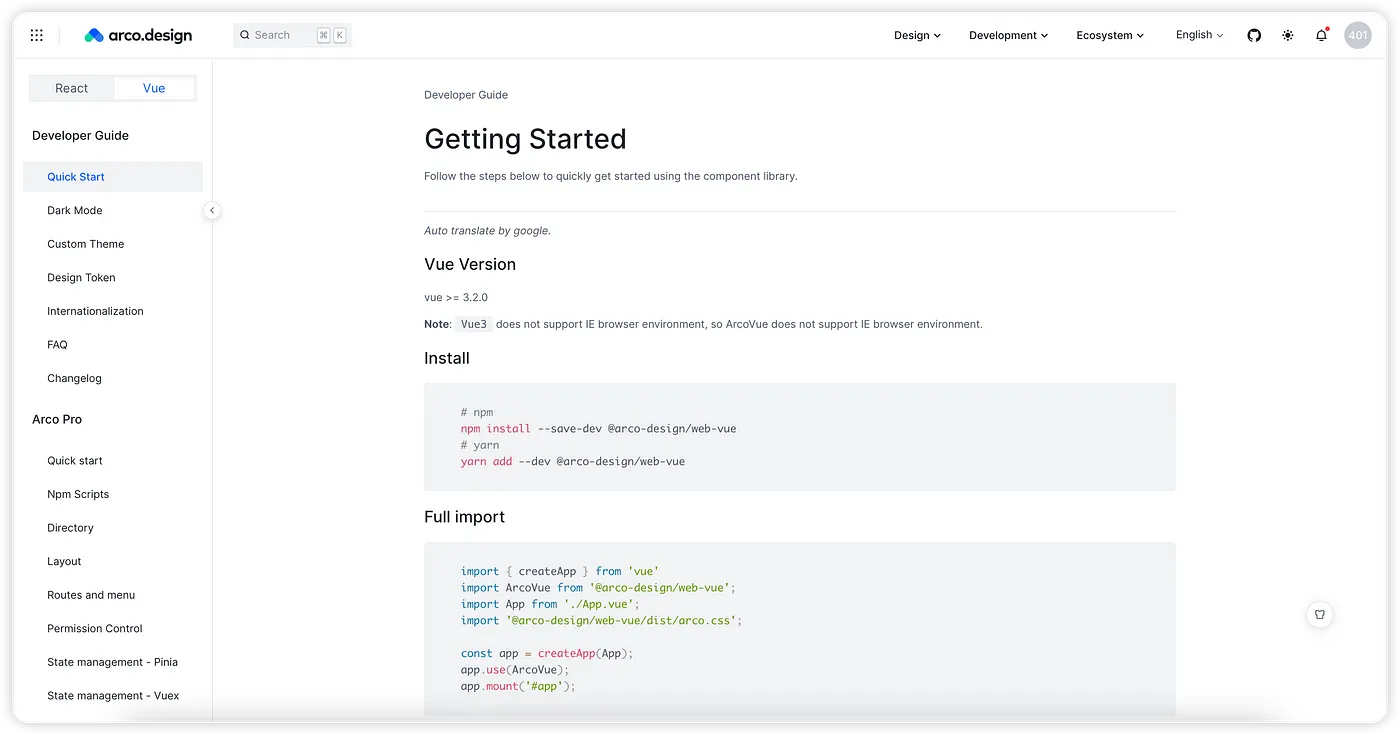Click the Install heading

(447, 358)
